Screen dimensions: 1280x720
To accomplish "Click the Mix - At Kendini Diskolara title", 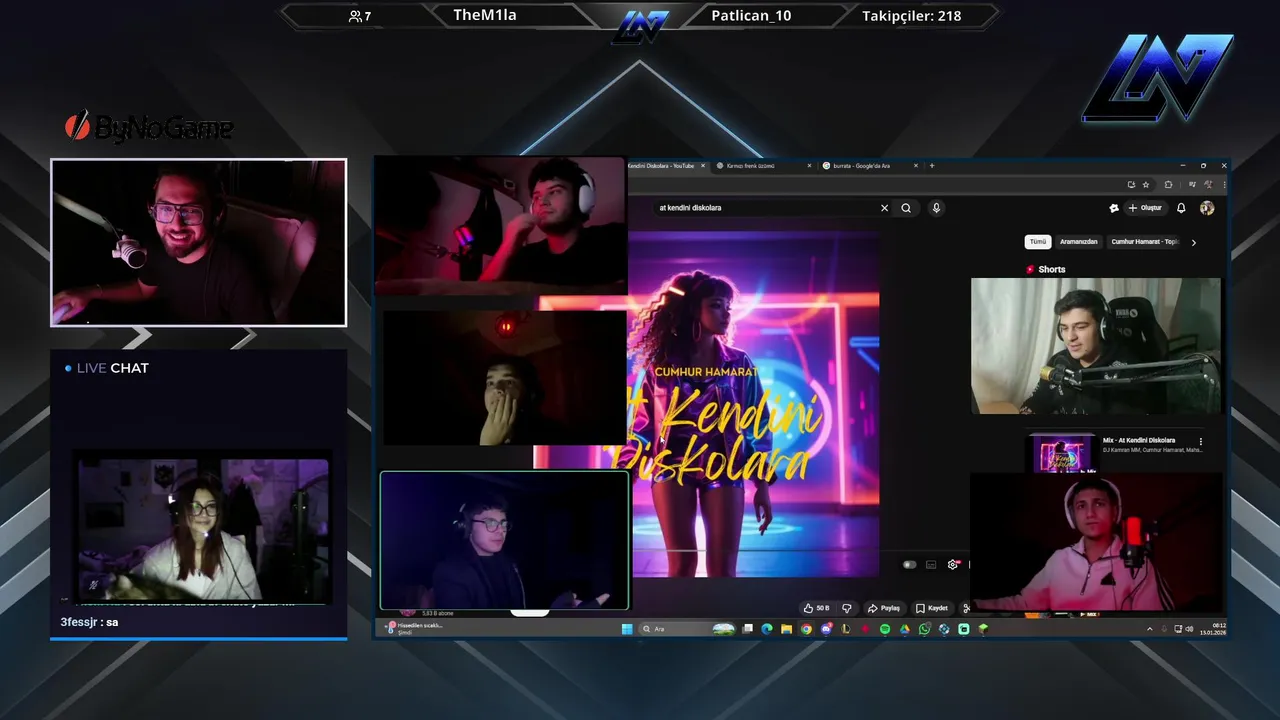I will click(1139, 440).
